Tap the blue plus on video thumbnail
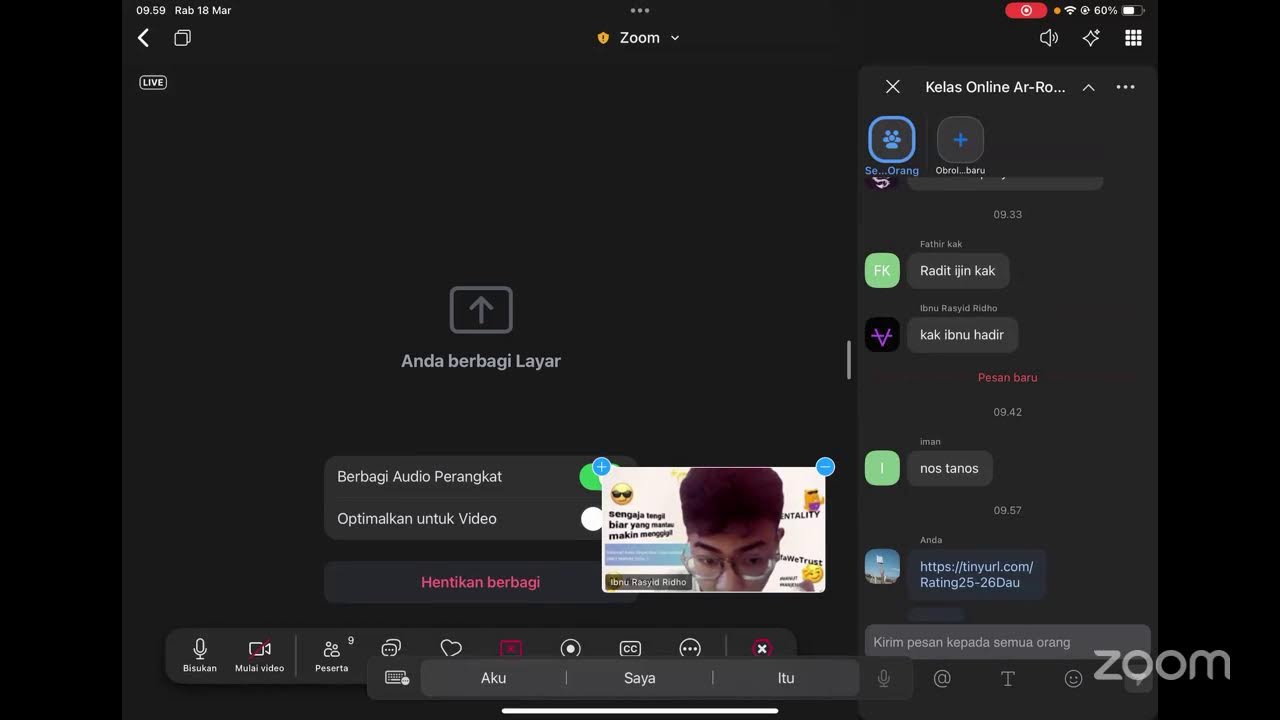 [x=601, y=467]
